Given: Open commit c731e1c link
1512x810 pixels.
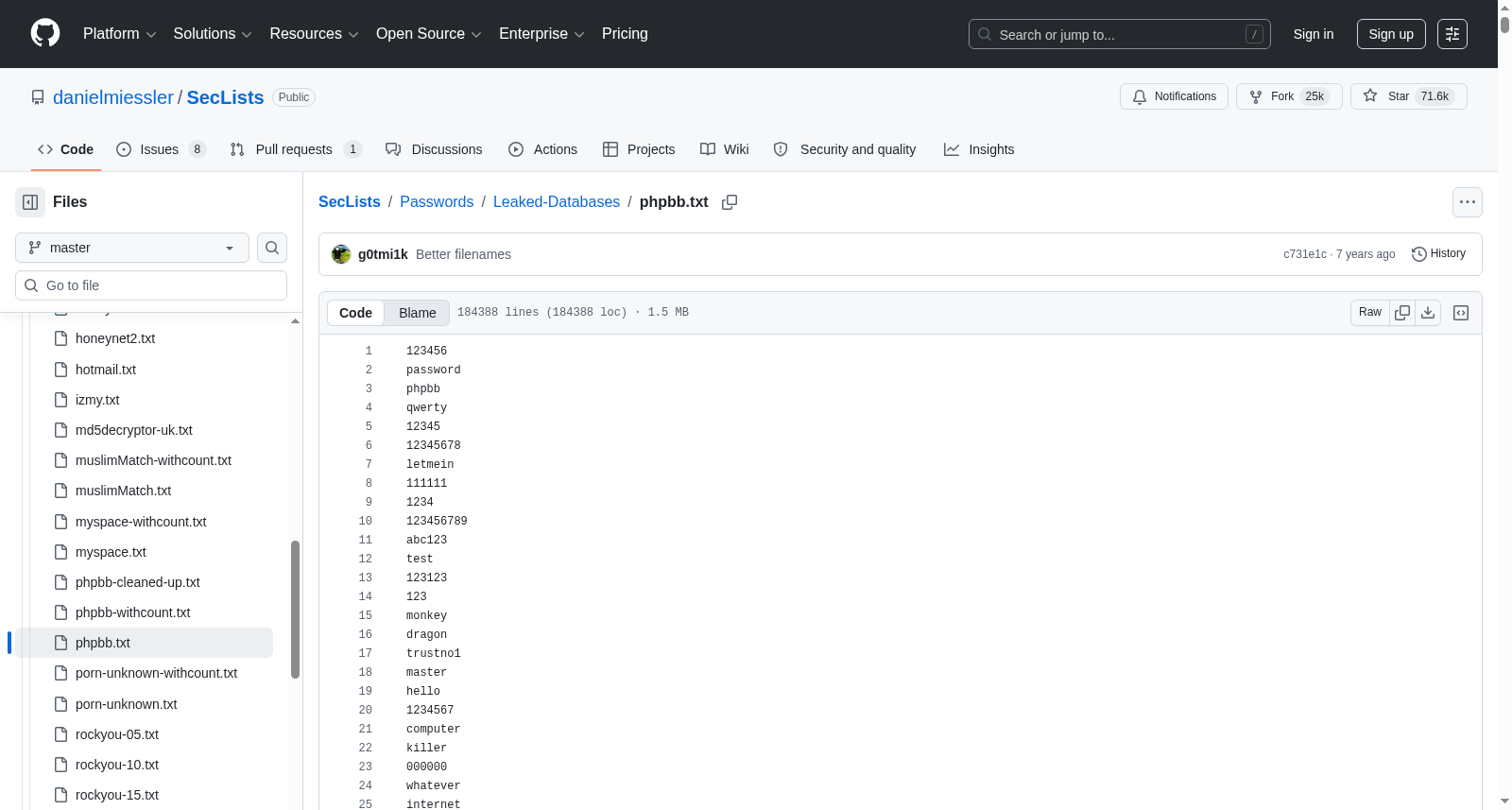Looking at the screenshot, I should tap(1305, 254).
